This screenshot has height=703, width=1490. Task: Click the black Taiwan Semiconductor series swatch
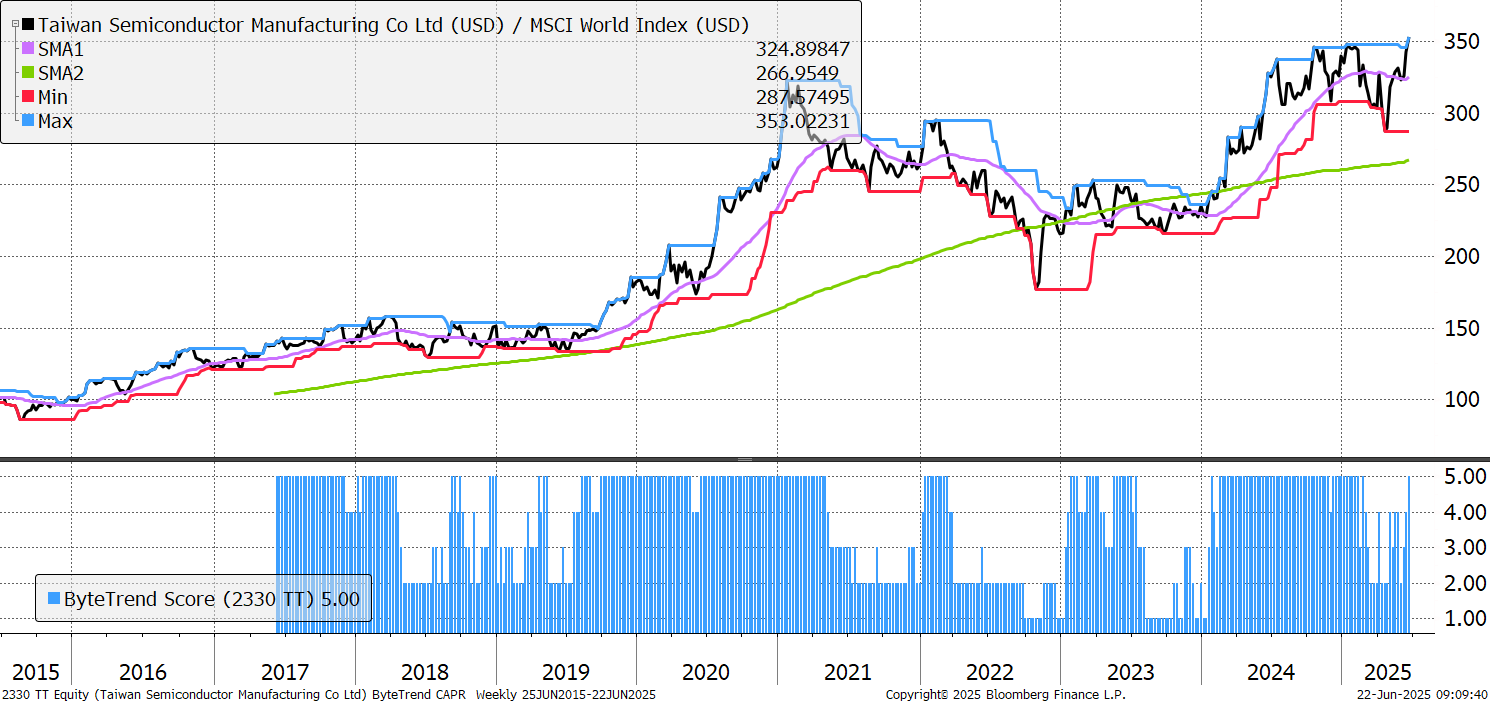point(29,25)
